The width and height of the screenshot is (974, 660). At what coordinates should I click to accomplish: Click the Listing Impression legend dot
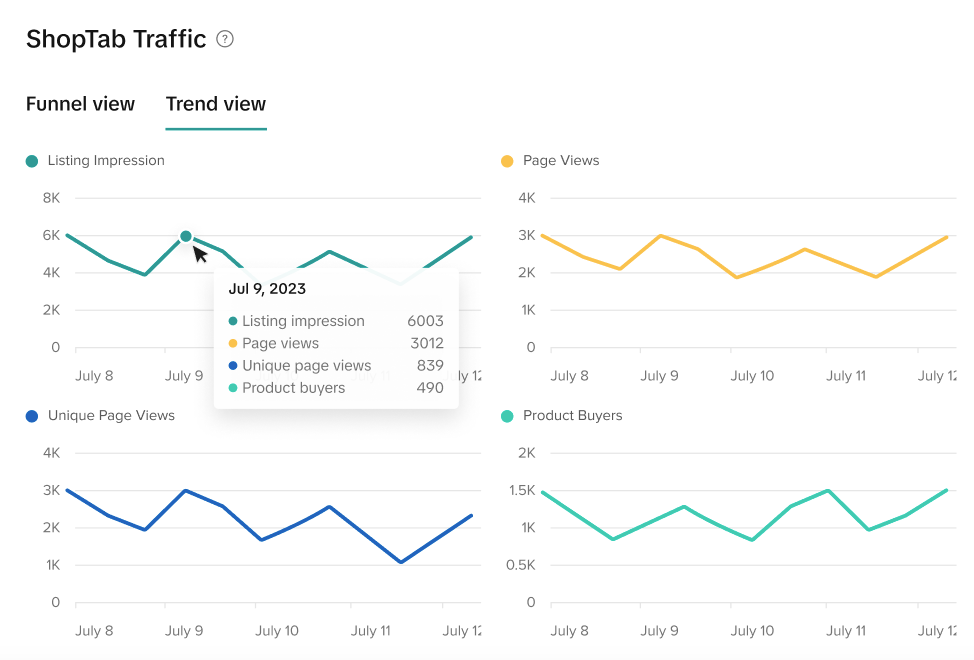point(32,161)
